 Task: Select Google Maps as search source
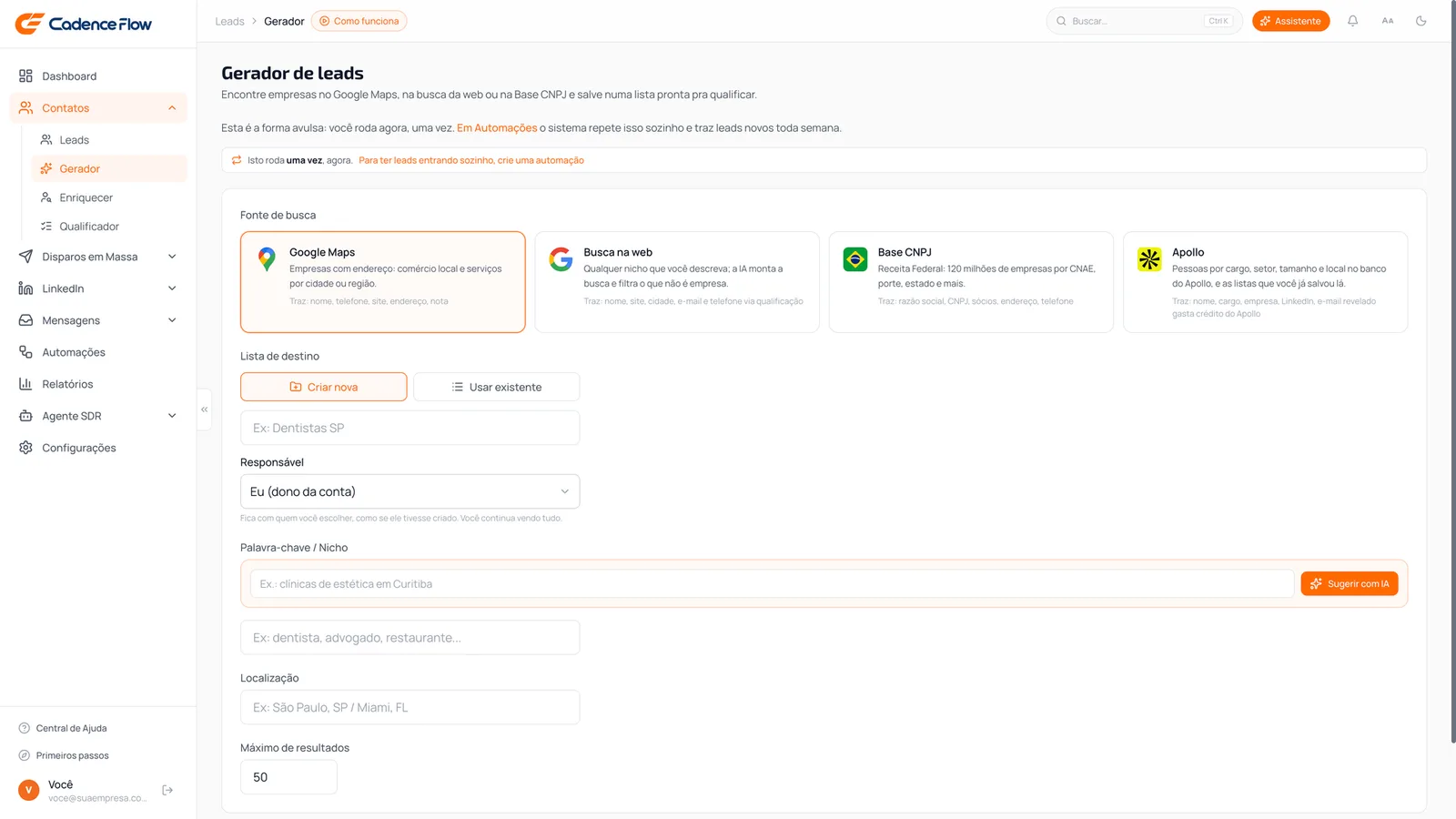click(x=383, y=282)
